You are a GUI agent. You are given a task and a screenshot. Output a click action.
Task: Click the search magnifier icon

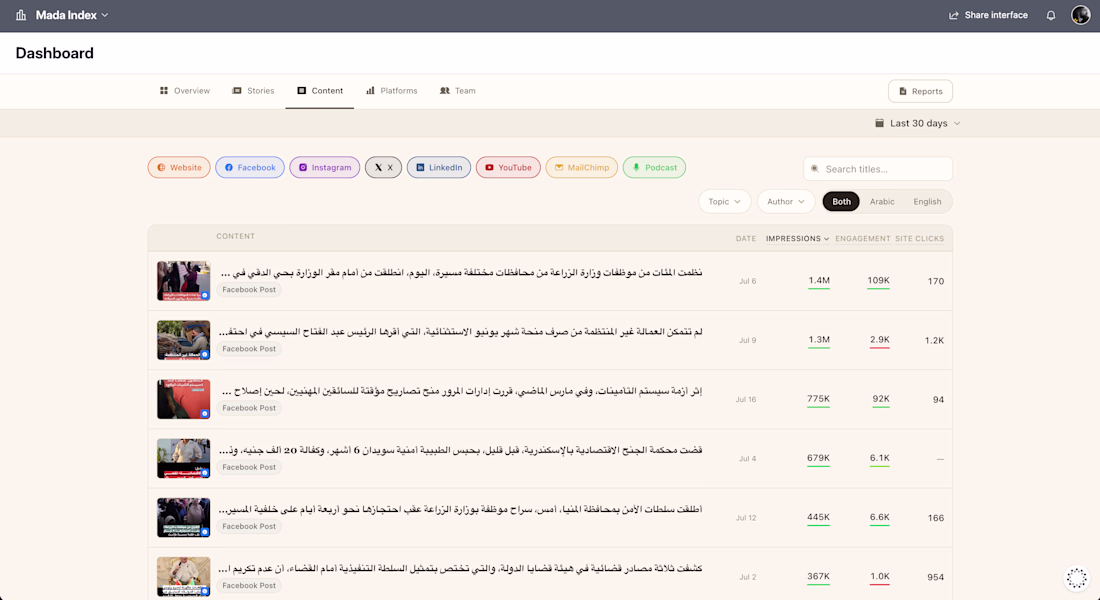click(x=814, y=168)
